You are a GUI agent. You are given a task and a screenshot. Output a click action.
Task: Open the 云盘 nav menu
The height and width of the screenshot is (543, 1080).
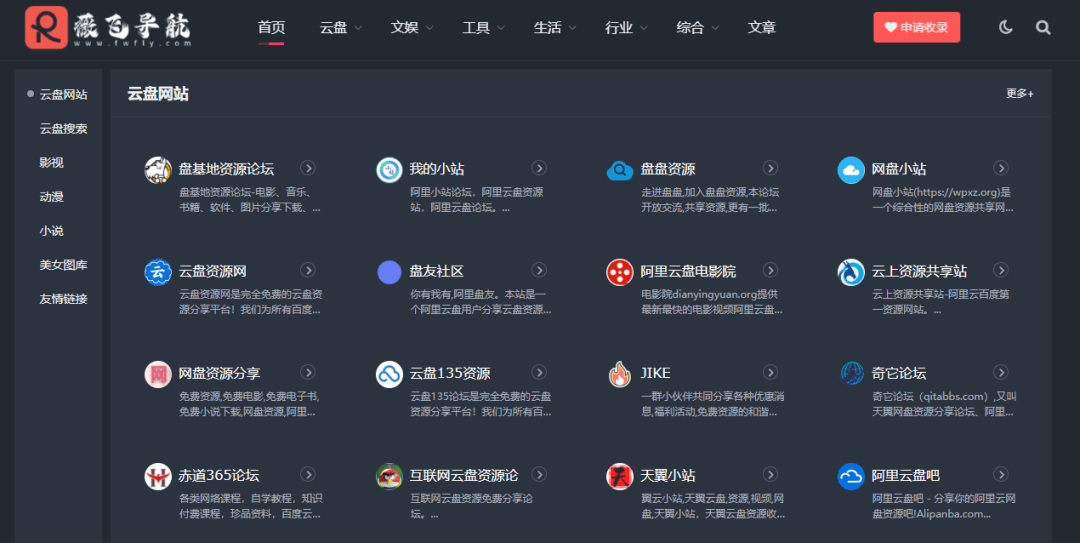(x=333, y=28)
